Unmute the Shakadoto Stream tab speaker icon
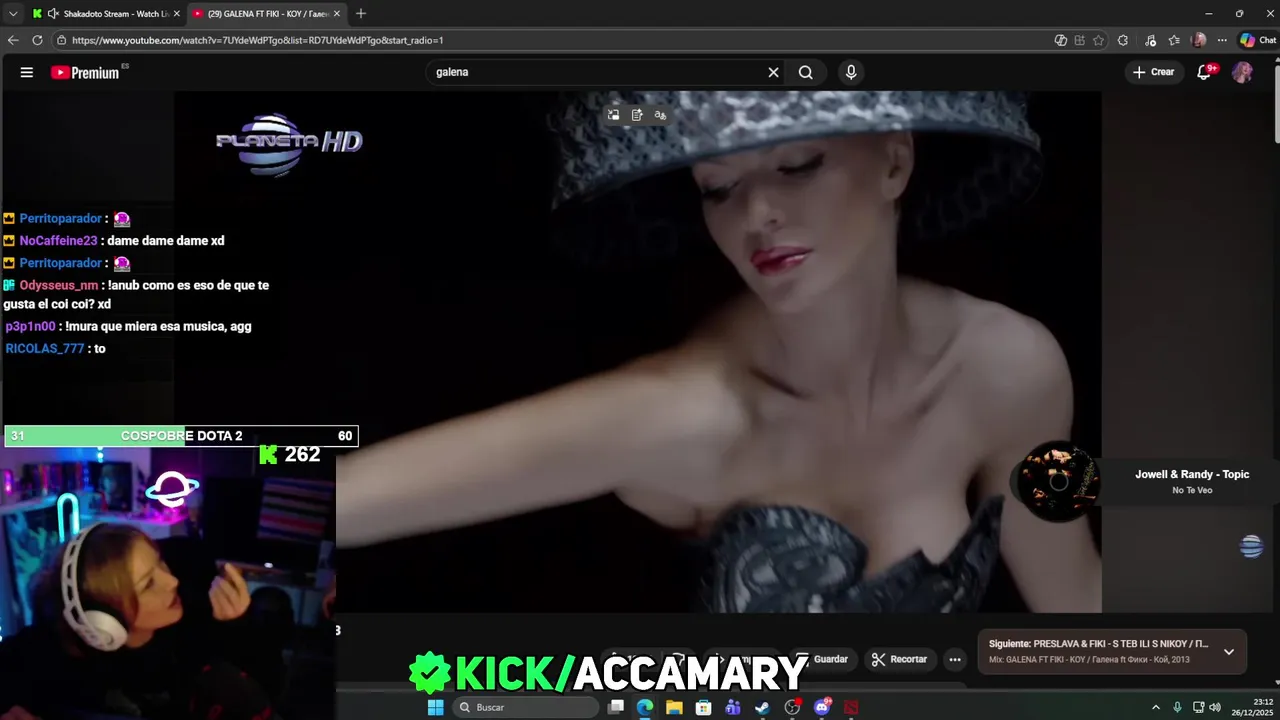This screenshot has width=1280, height=720. pyautogui.click(x=53, y=14)
